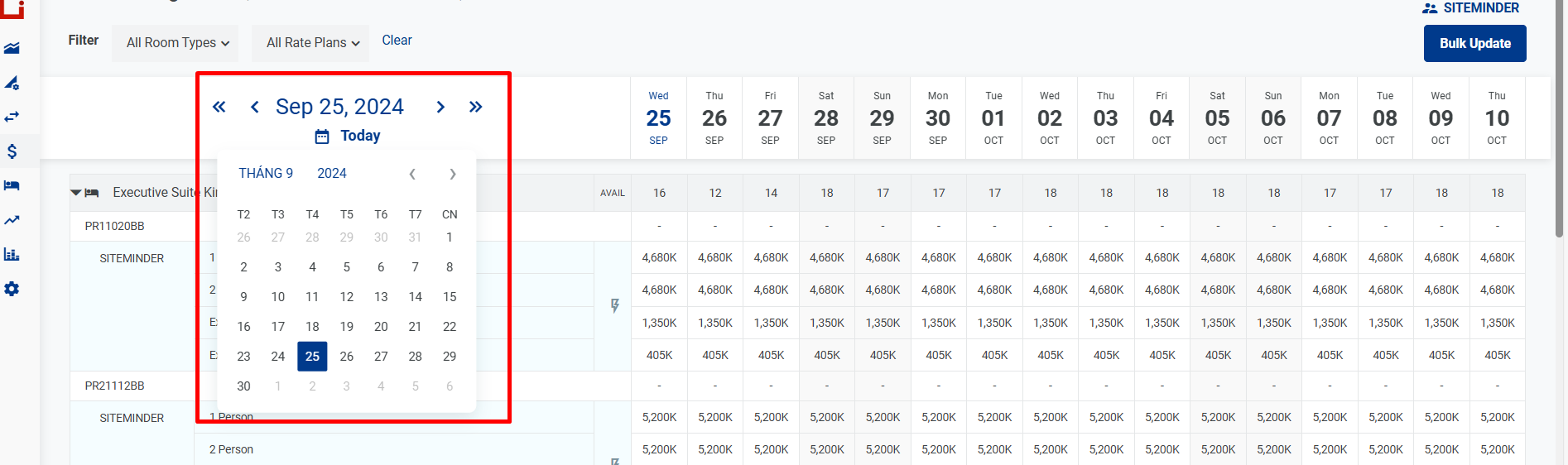The image size is (1568, 465).
Task: Click the 2024 year selector in the calendar
Action: click(332, 174)
